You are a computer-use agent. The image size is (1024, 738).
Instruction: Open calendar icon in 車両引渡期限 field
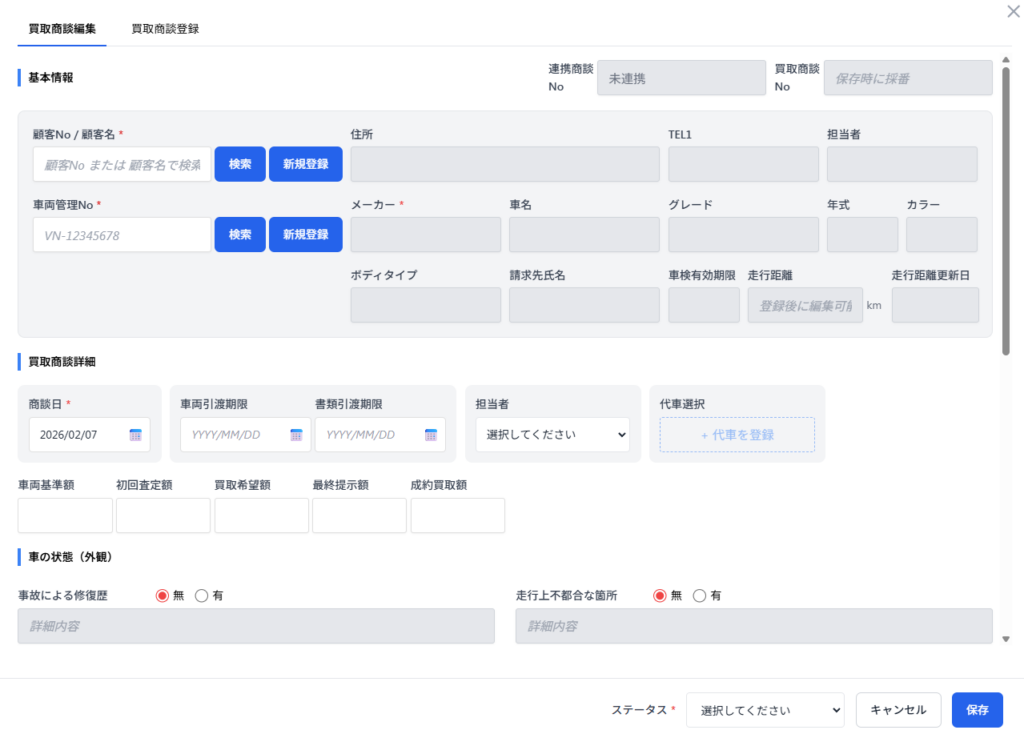click(296, 435)
